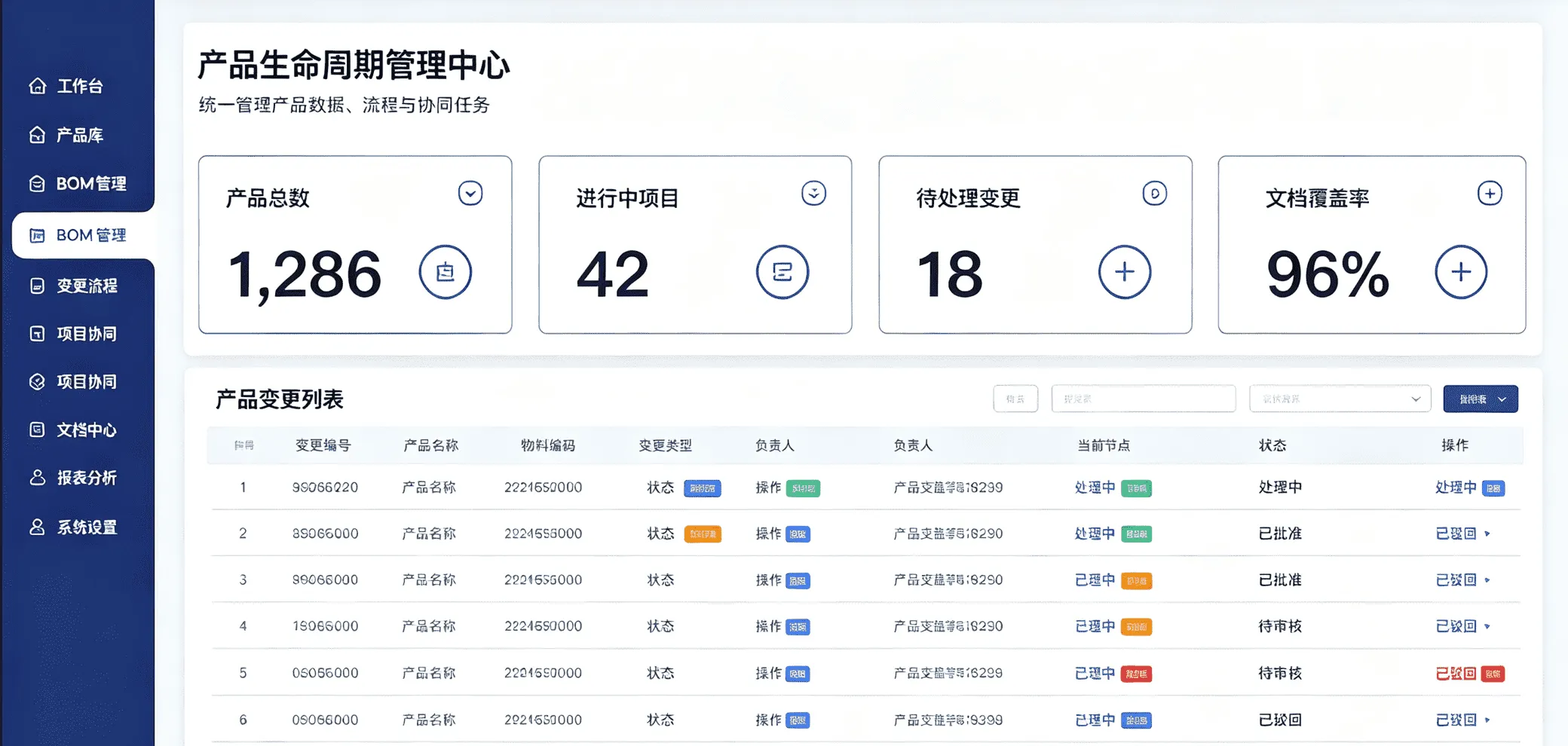Click the large plus circle in 待处理变更 card
Screen dimensions: 1568x746
tap(1125, 272)
